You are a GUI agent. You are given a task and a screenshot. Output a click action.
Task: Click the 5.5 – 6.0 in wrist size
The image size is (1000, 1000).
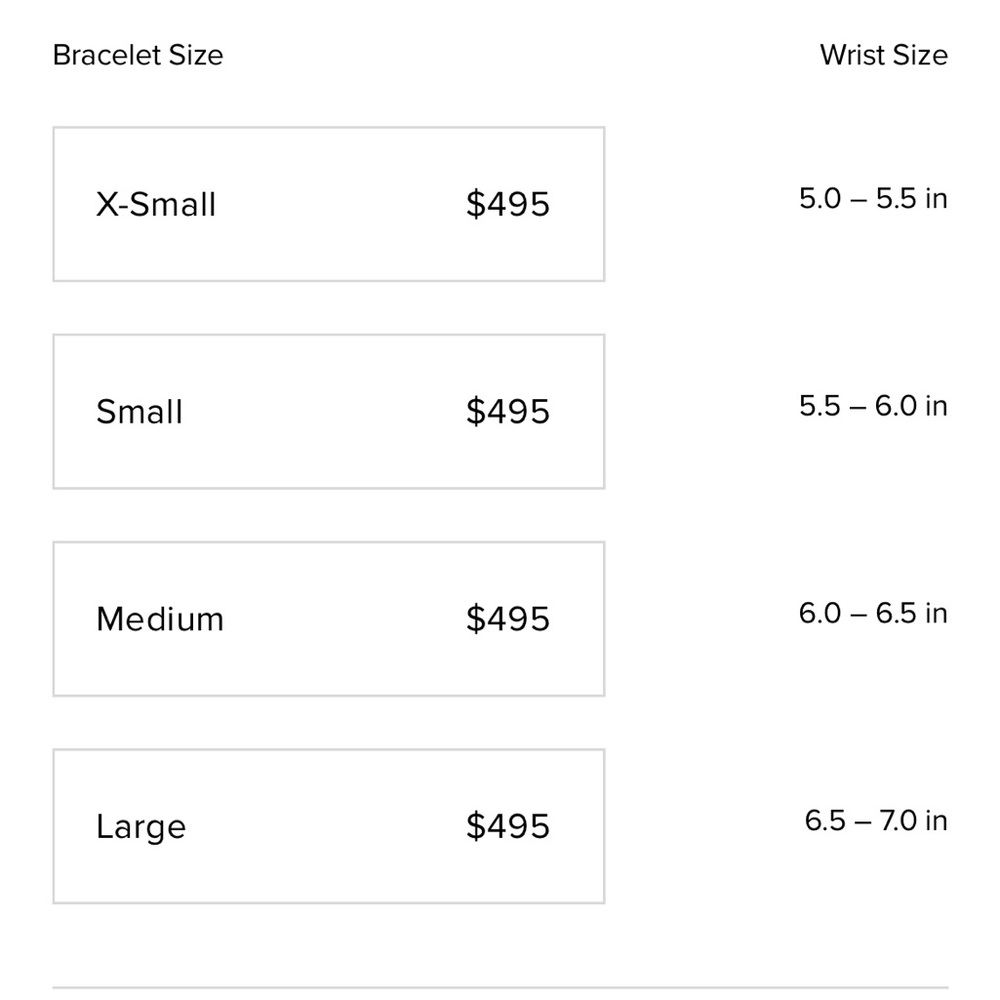coord(872,405)
